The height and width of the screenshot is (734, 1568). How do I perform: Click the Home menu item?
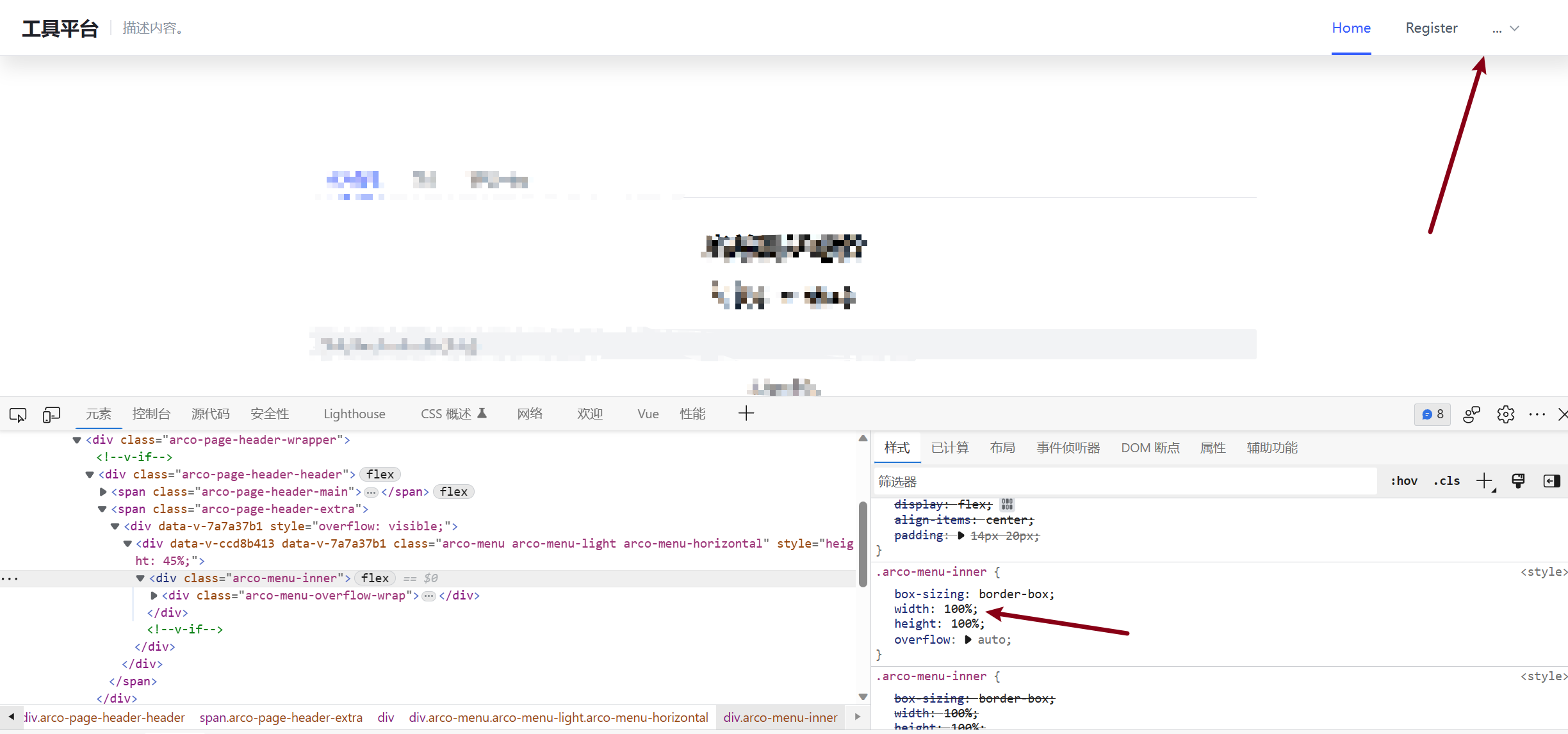1352,28
